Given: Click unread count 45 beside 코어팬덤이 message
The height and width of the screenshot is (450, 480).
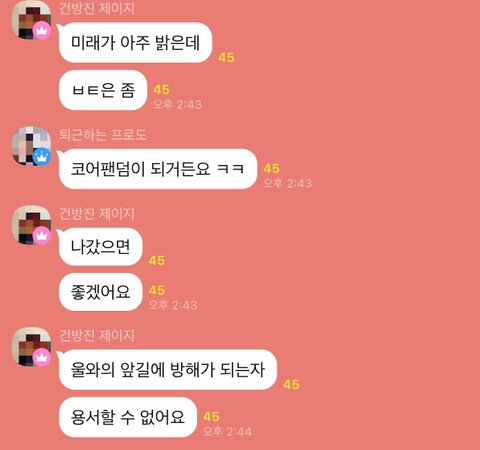Looking at the screenshot, I should tap(272, 169).
